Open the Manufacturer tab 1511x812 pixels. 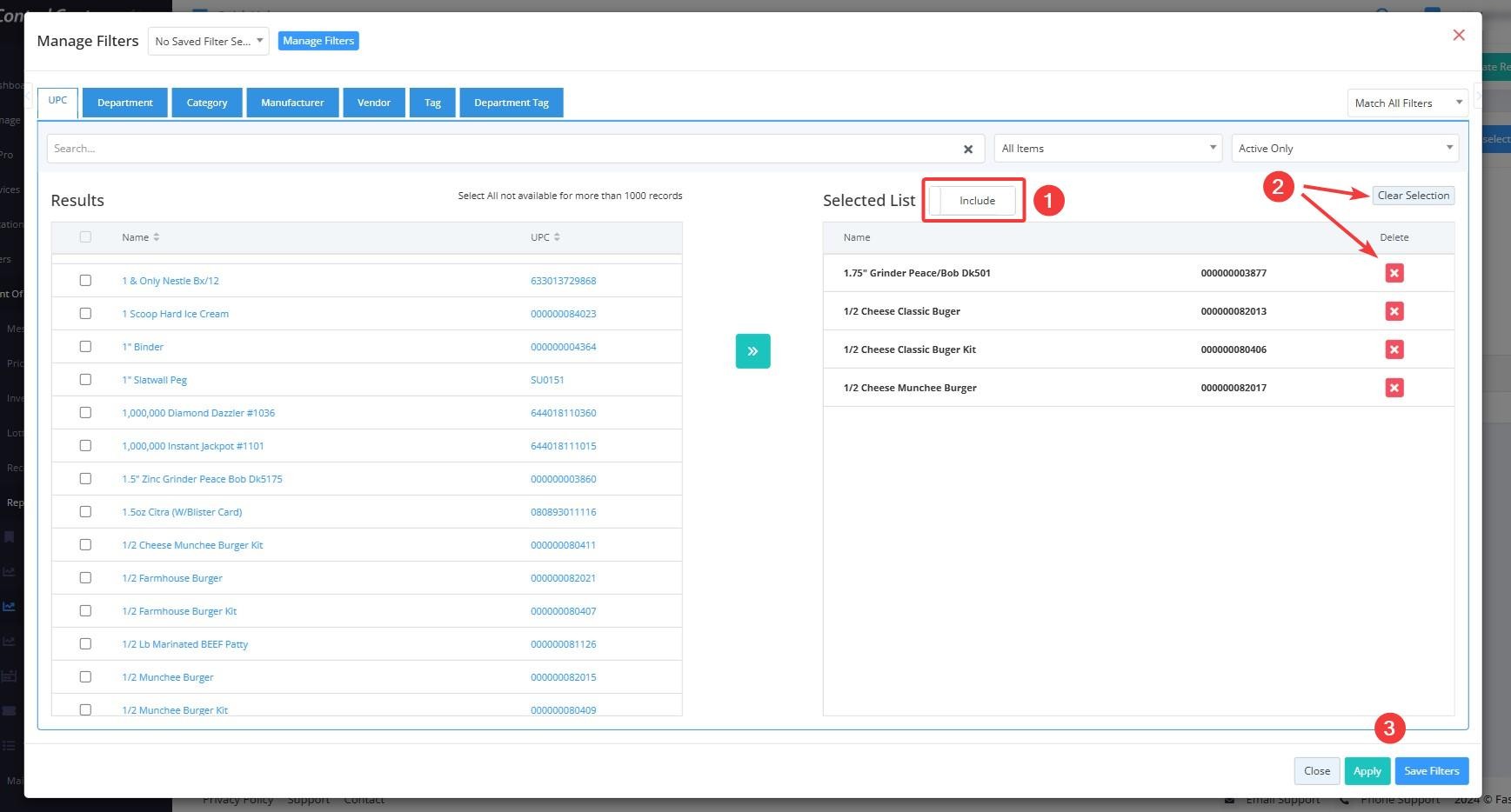(x=292, y=103)
